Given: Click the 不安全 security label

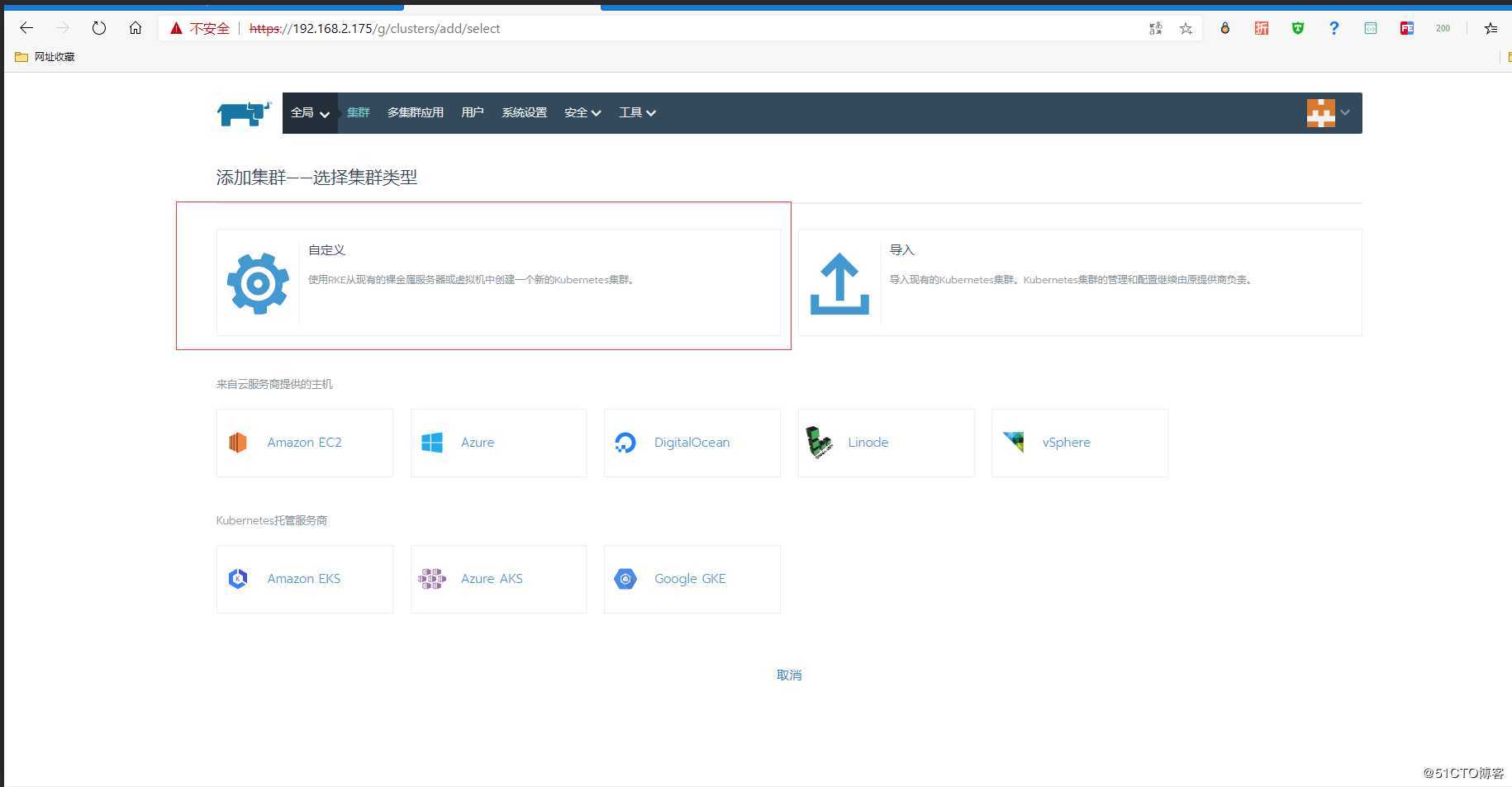Looking at the screenshot, I should click(x=210, y=29).
